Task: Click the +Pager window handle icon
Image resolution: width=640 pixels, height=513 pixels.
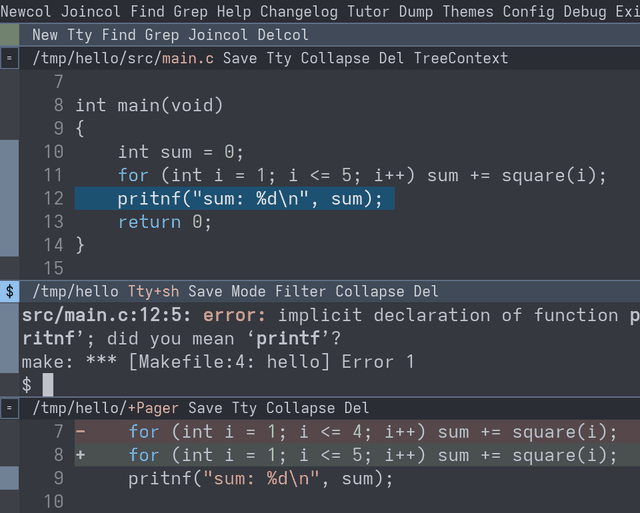Action: click(x=9, y=408)
